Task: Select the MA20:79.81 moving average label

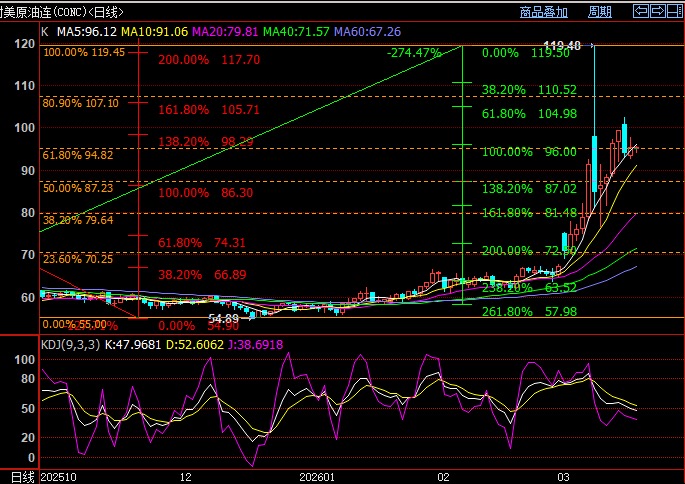Action: [x=226, y=31]
